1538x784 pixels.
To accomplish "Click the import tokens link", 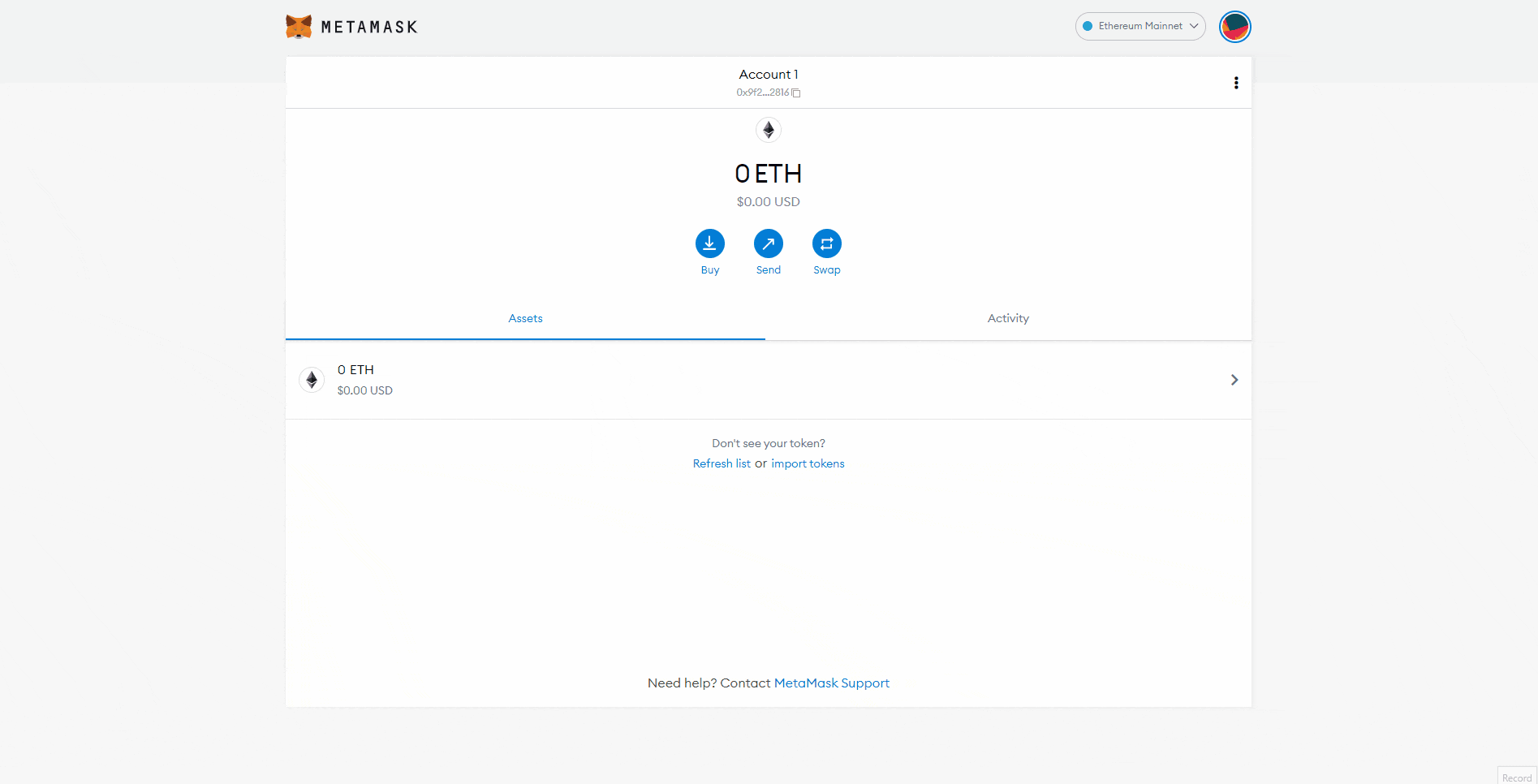I will 808,463.
